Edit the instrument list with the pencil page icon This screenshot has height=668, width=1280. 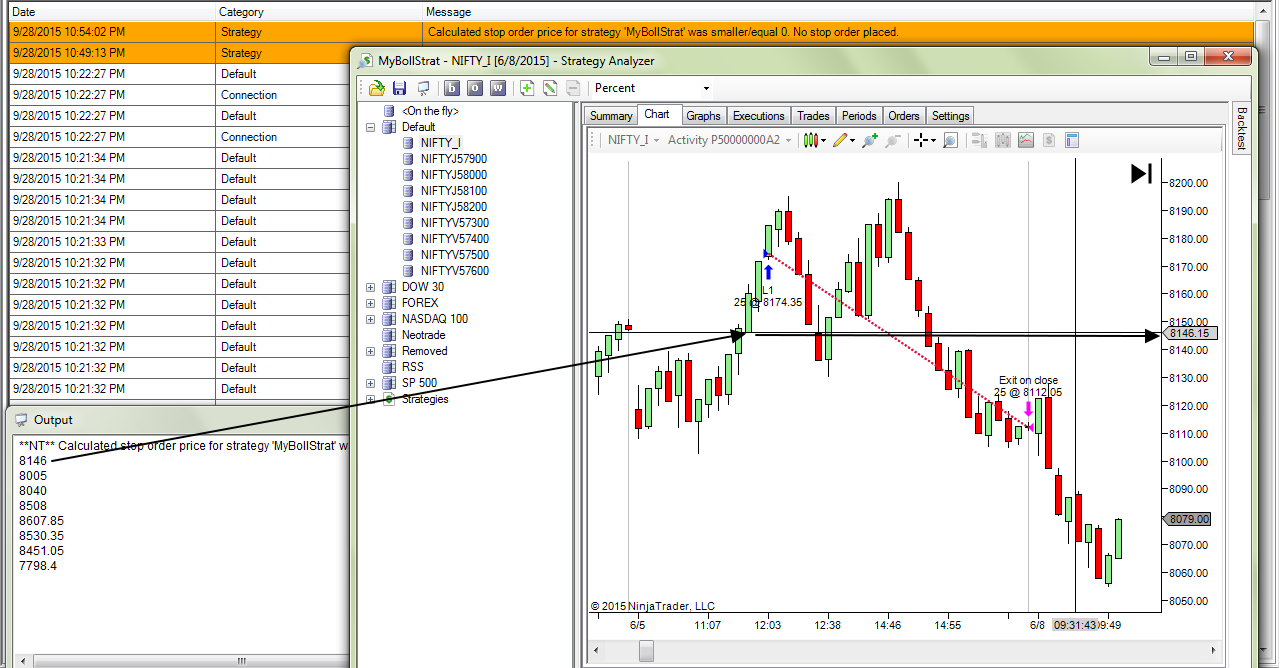tap(550, 88)
